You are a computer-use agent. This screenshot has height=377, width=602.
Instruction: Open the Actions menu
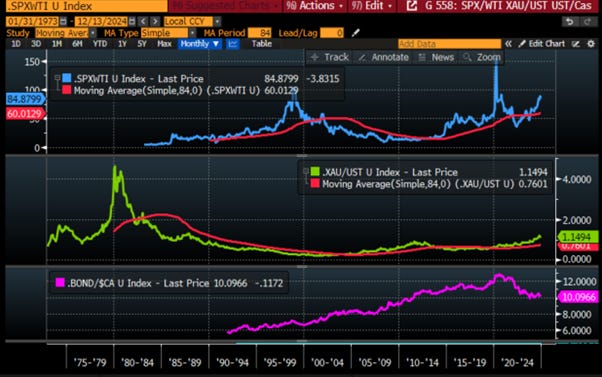click(314, 6)
